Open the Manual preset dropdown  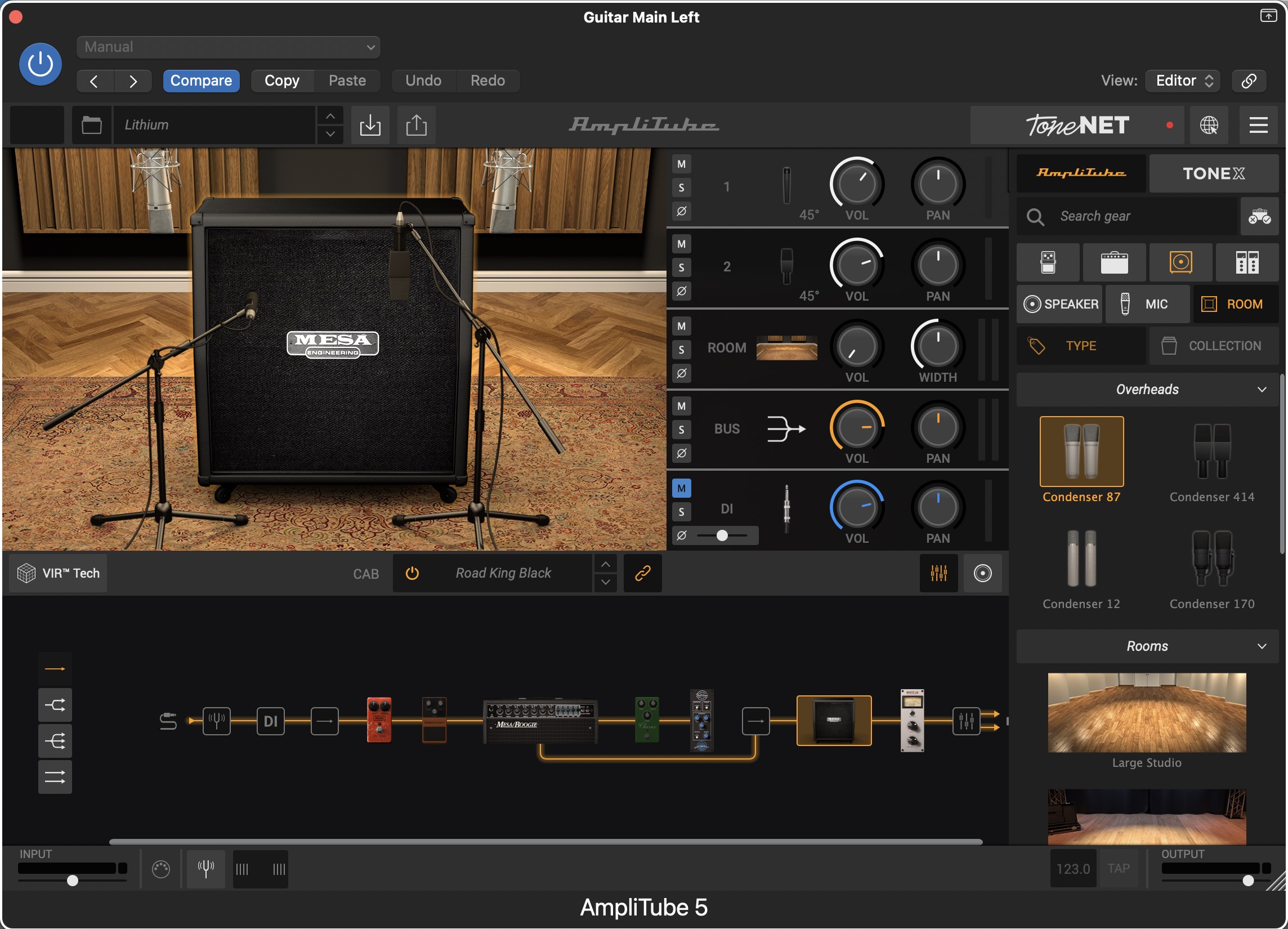(x=229, y=47)
